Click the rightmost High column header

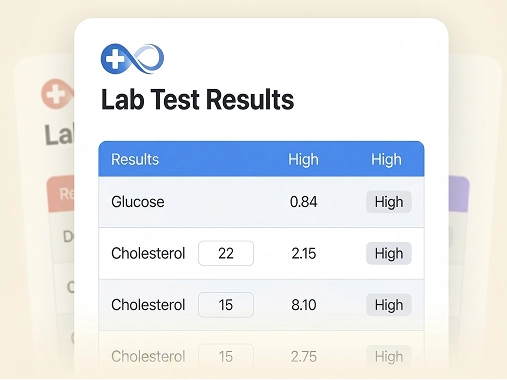coord(386,159)
